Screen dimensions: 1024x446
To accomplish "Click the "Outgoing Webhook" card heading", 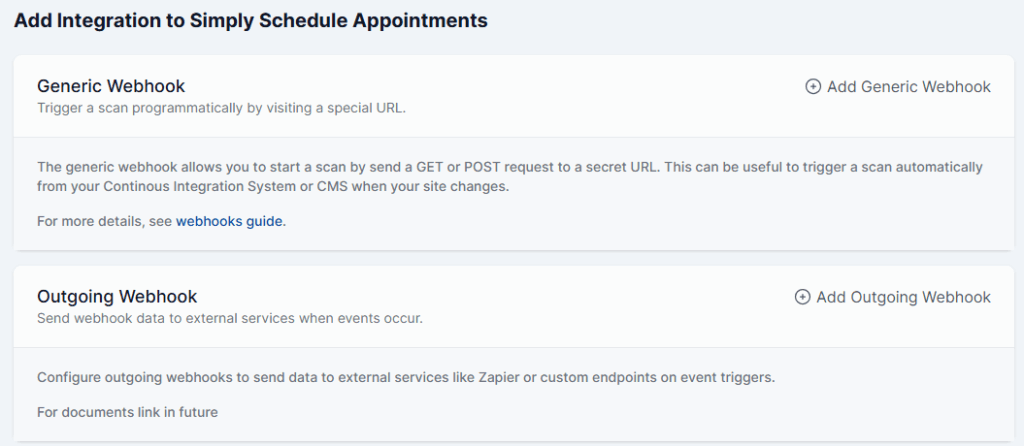I will (117, 296).
